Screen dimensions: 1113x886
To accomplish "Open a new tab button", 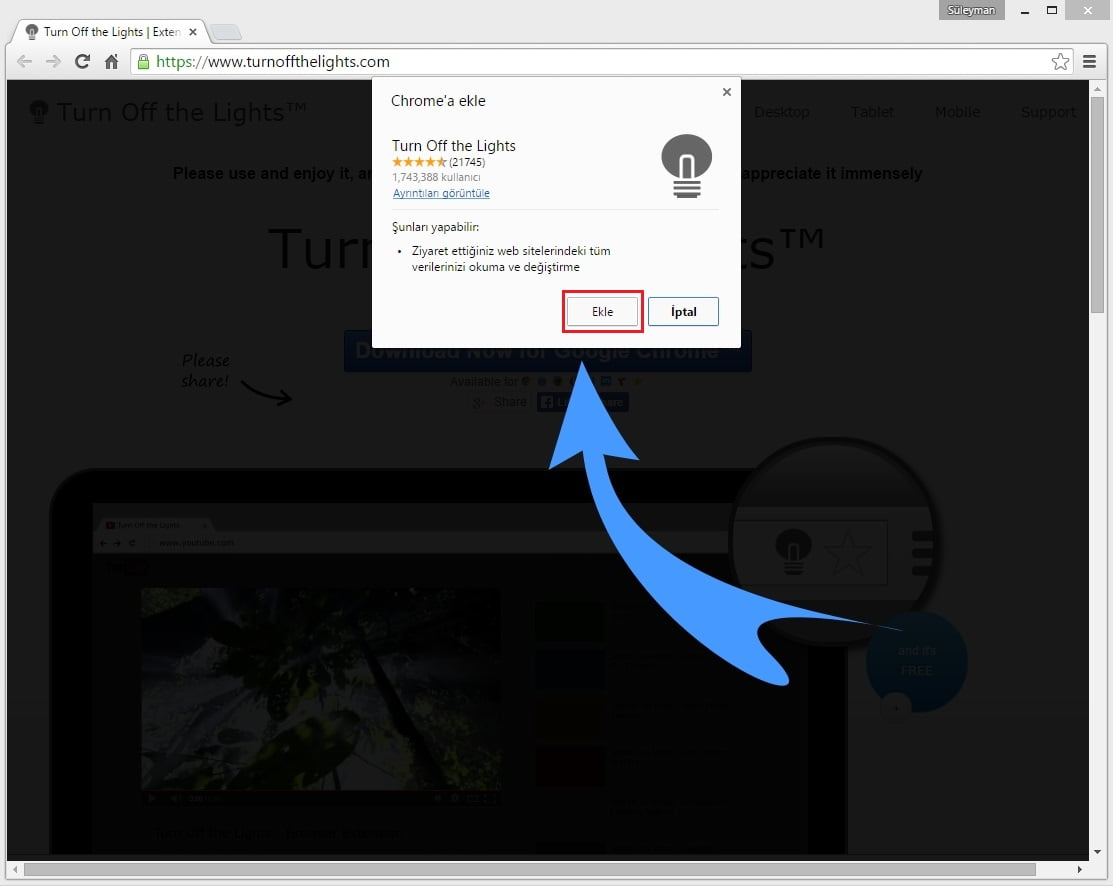I will pos(226,32).
